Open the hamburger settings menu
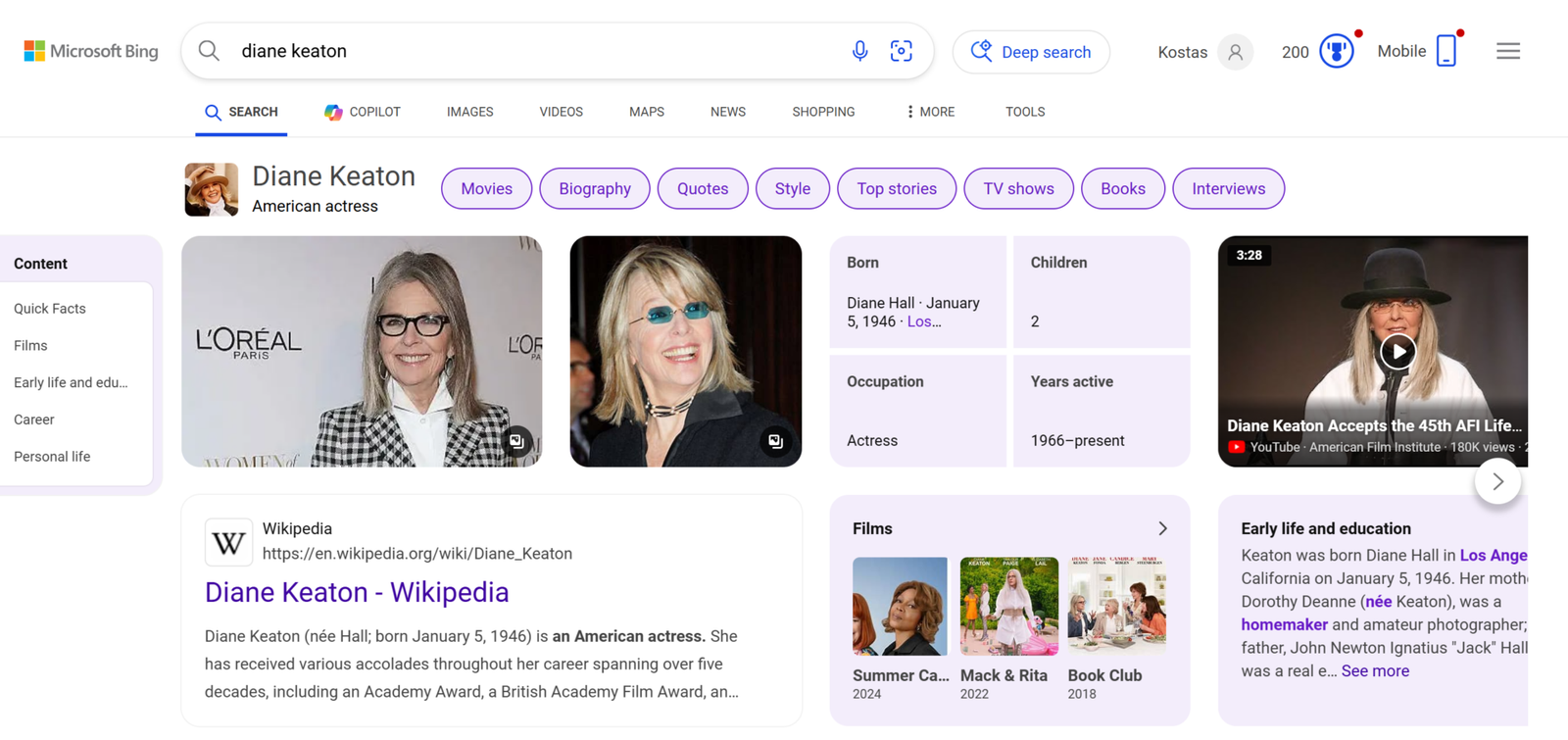This screenshot has width=1568, height=740. coord(1507,51)
